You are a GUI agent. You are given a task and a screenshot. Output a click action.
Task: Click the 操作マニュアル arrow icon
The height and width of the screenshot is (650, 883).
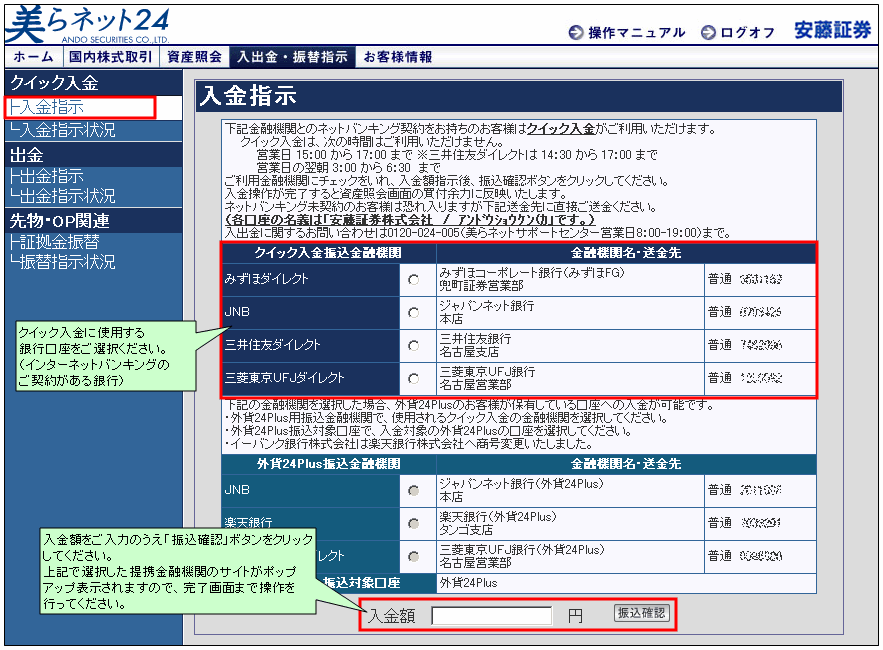click(576, 33)
